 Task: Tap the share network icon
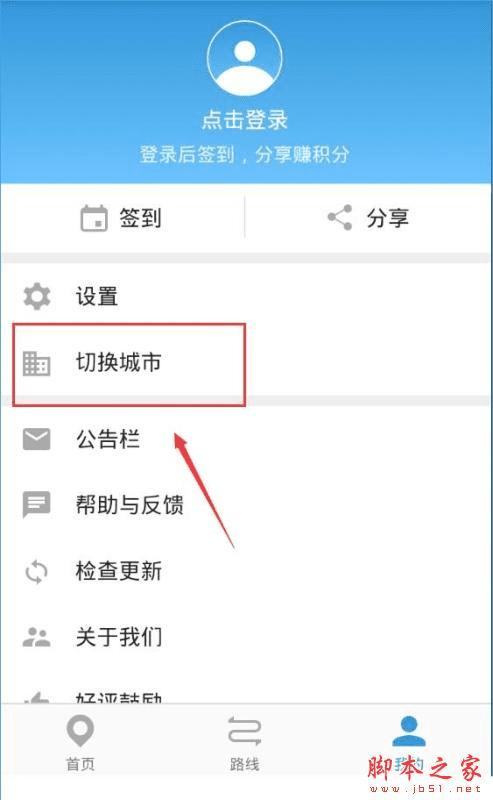click(340, 218)
